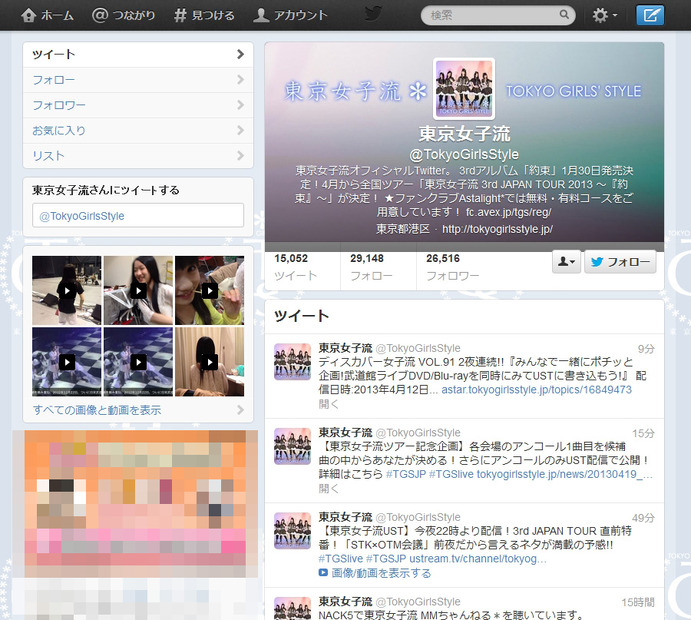This screenshot has height=620, width=691.
Task: Click the #TGSlive hashtag in 49分 tweet
Action: pyautogui.click(x=341, y=559)
